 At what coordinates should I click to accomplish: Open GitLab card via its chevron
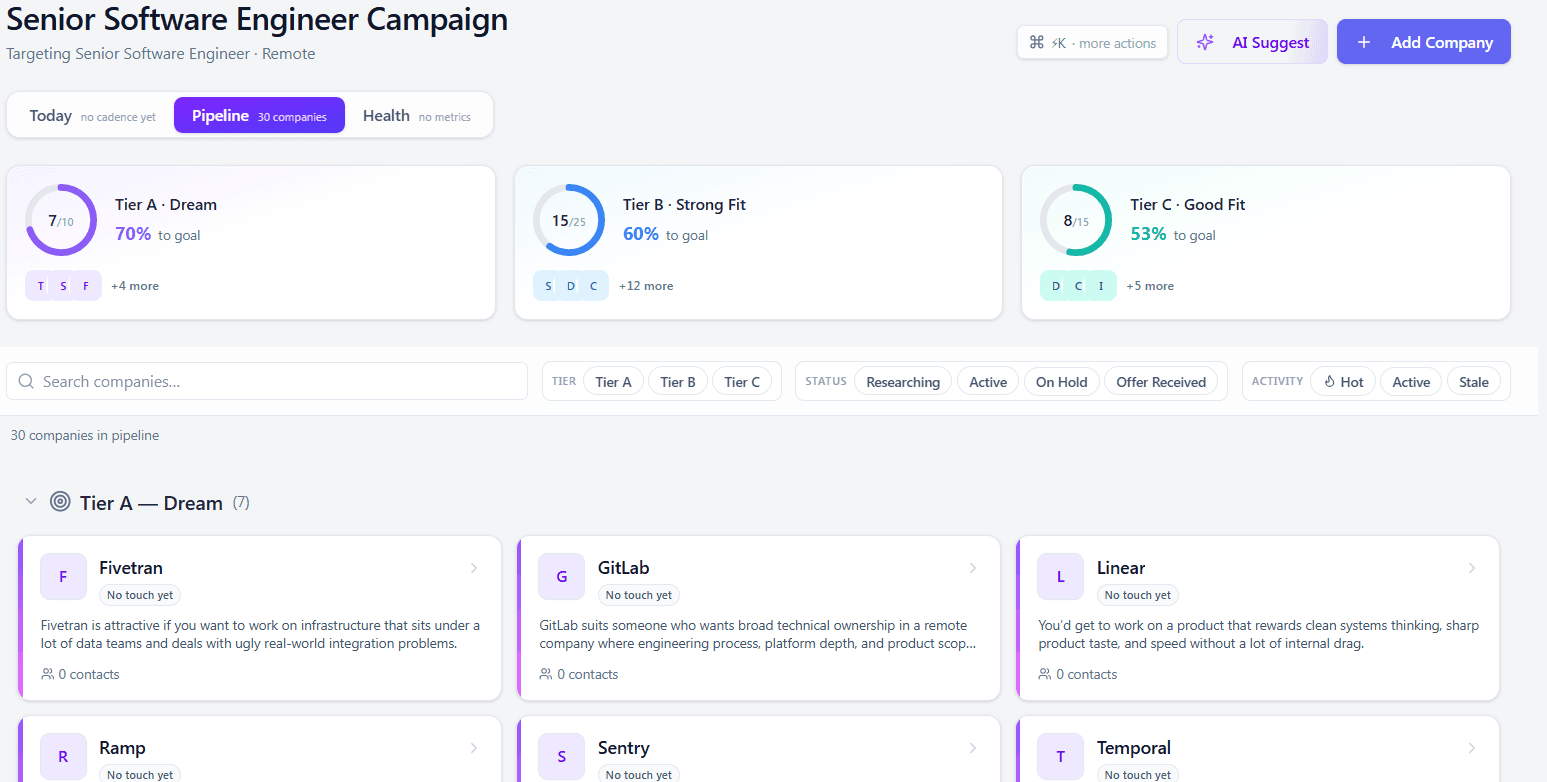972,568
